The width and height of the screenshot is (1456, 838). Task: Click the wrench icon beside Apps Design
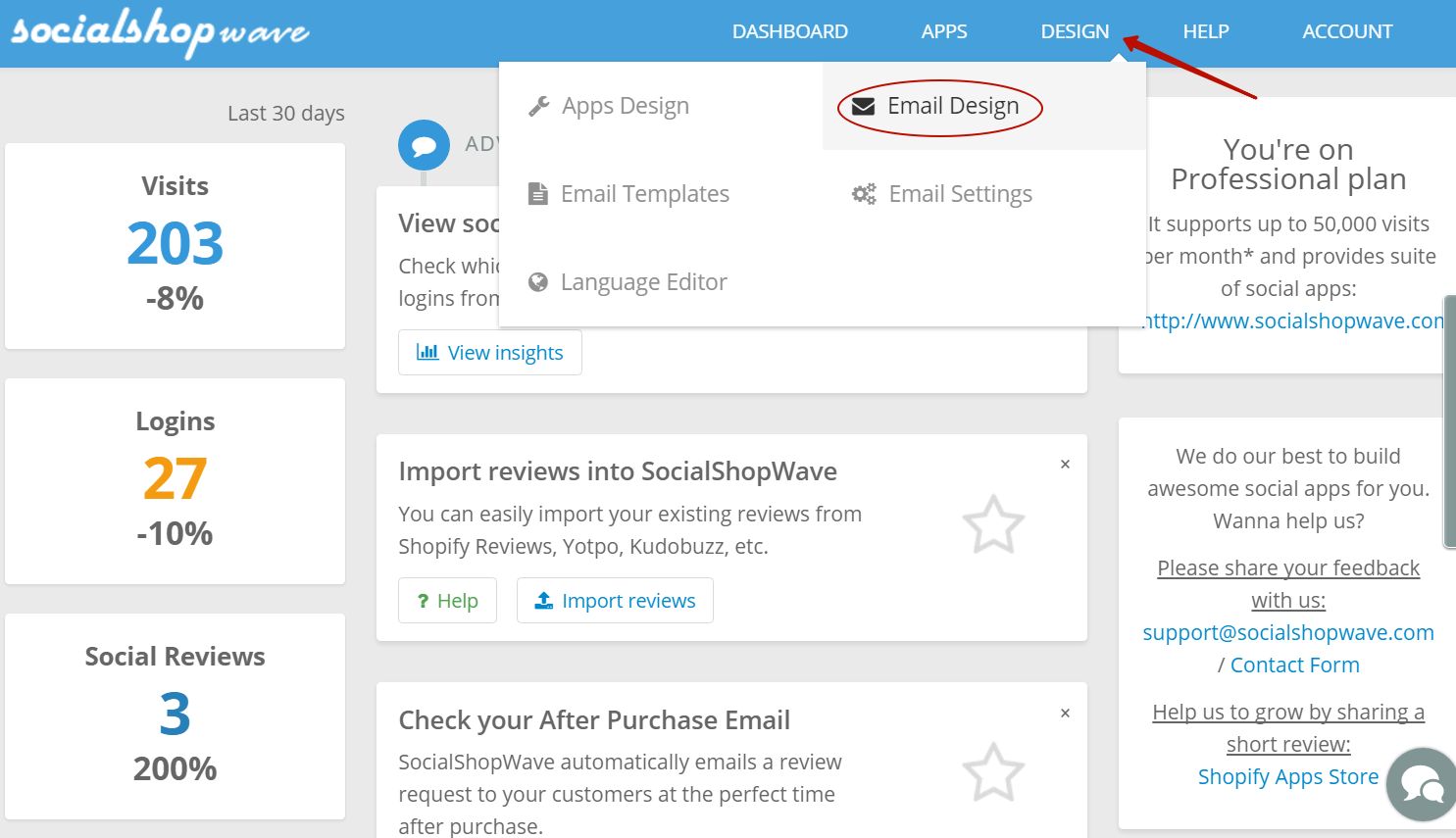point(538,106)
